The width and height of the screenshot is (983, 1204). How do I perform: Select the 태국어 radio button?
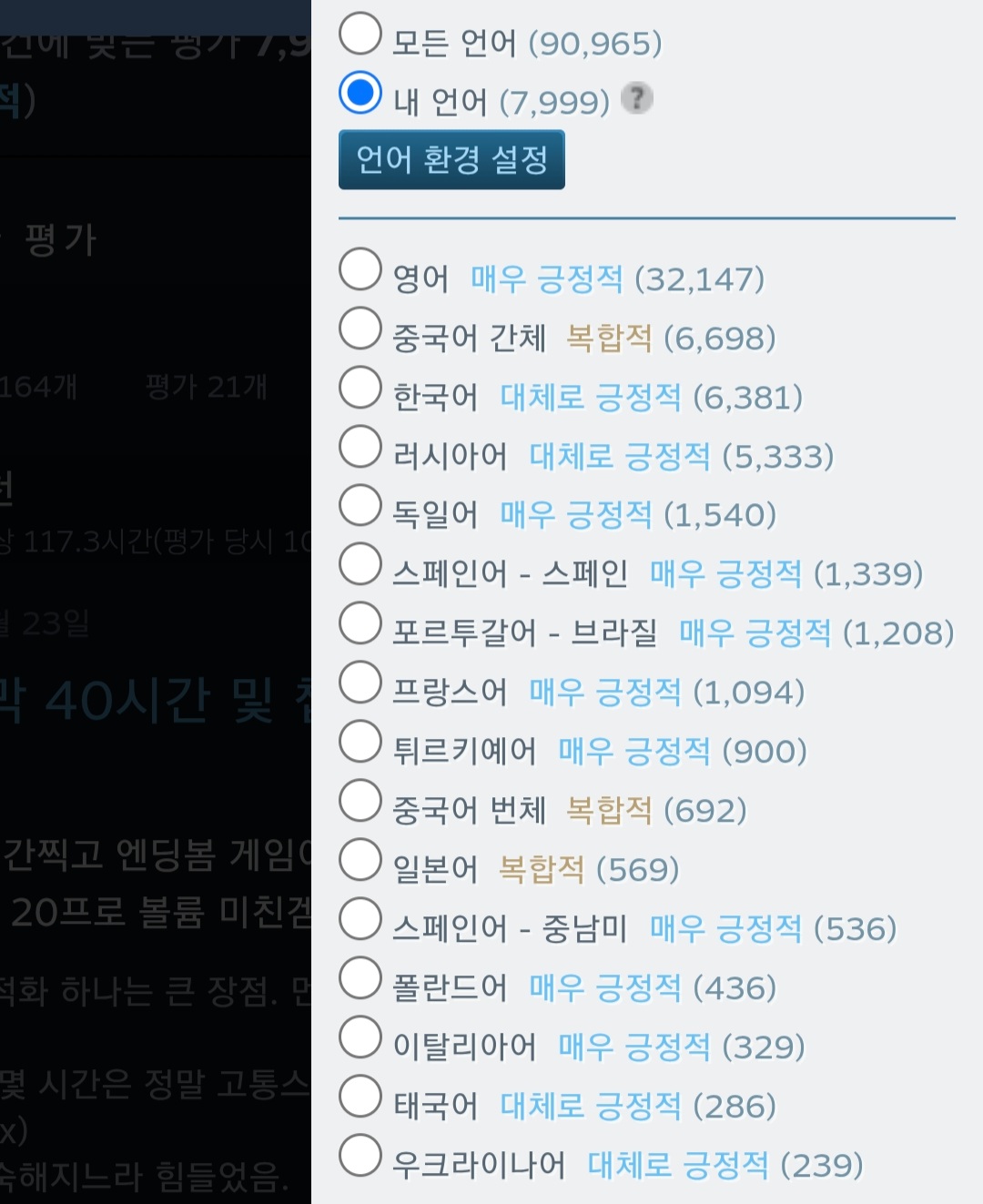point(360,1097)
